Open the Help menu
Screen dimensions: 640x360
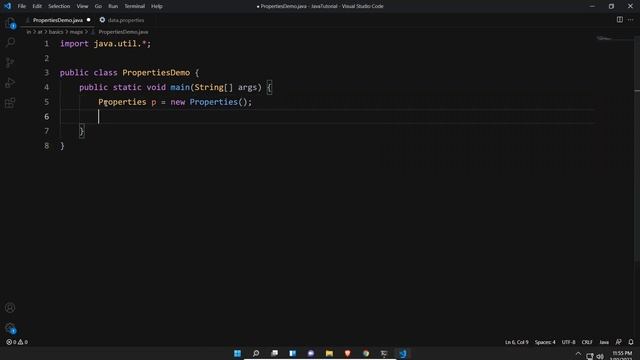pos(157,6)
